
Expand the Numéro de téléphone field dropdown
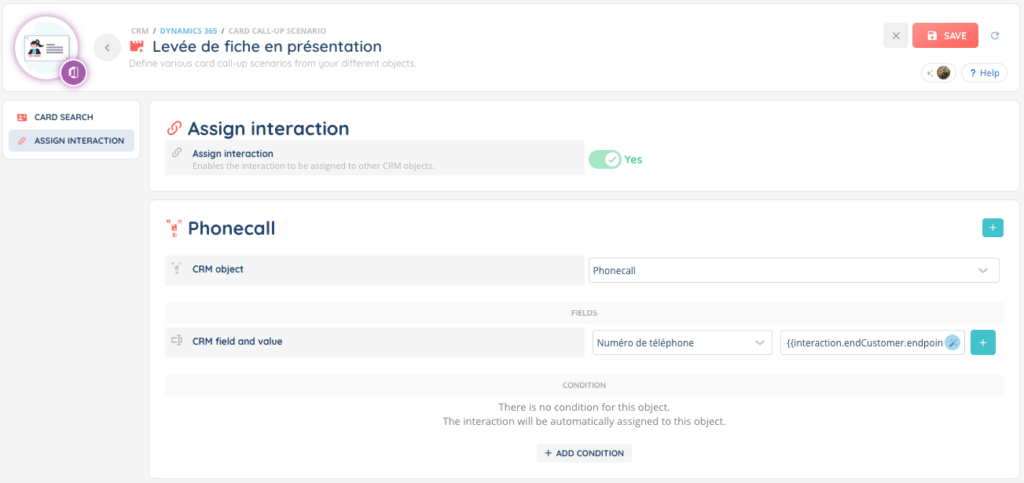click(x=681, y=343)
